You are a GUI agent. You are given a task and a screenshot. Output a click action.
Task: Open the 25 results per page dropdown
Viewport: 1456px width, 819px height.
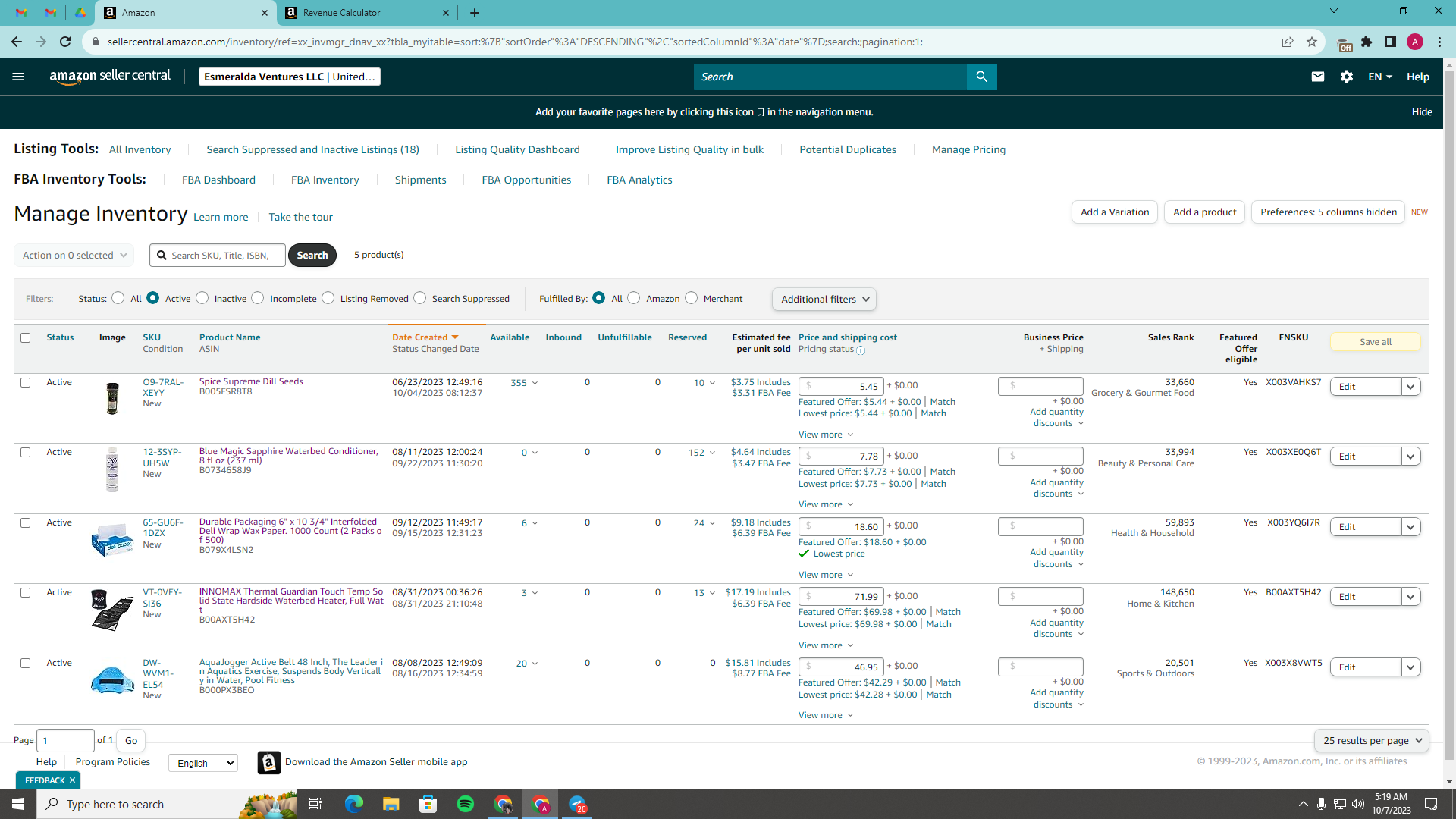[x=1372, y=740]
